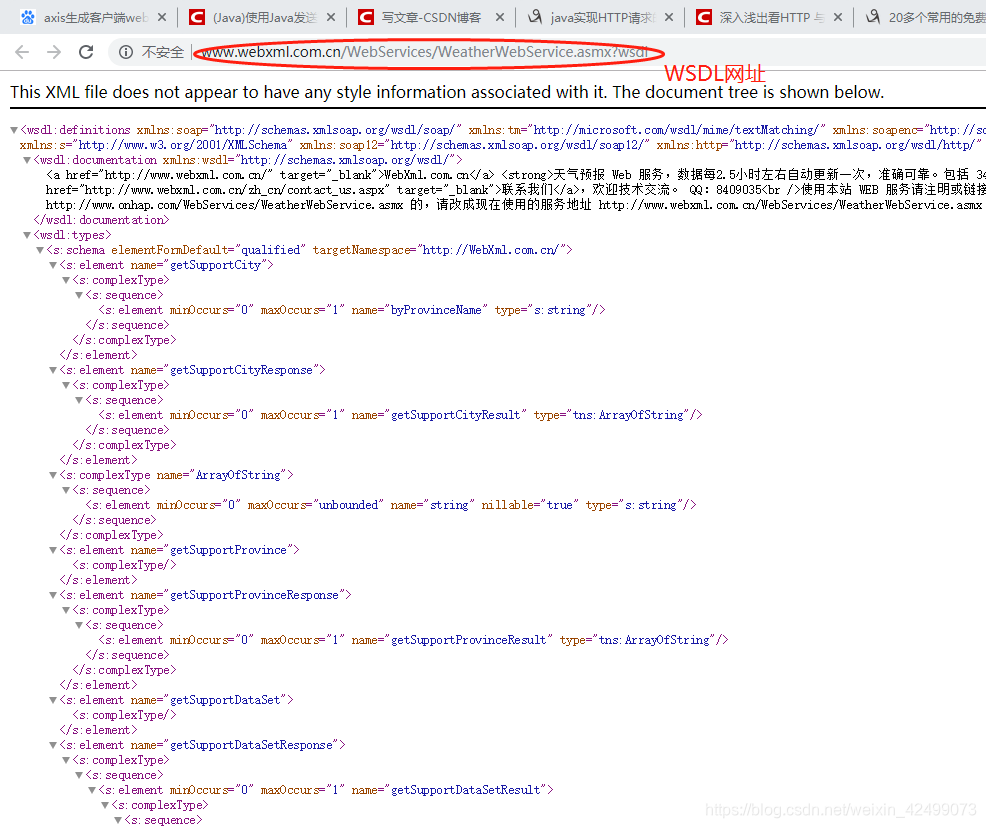The height and width of the screenshot is (828, 986).
Task: Reload the WSDL page
Action: tap(86, 52)
